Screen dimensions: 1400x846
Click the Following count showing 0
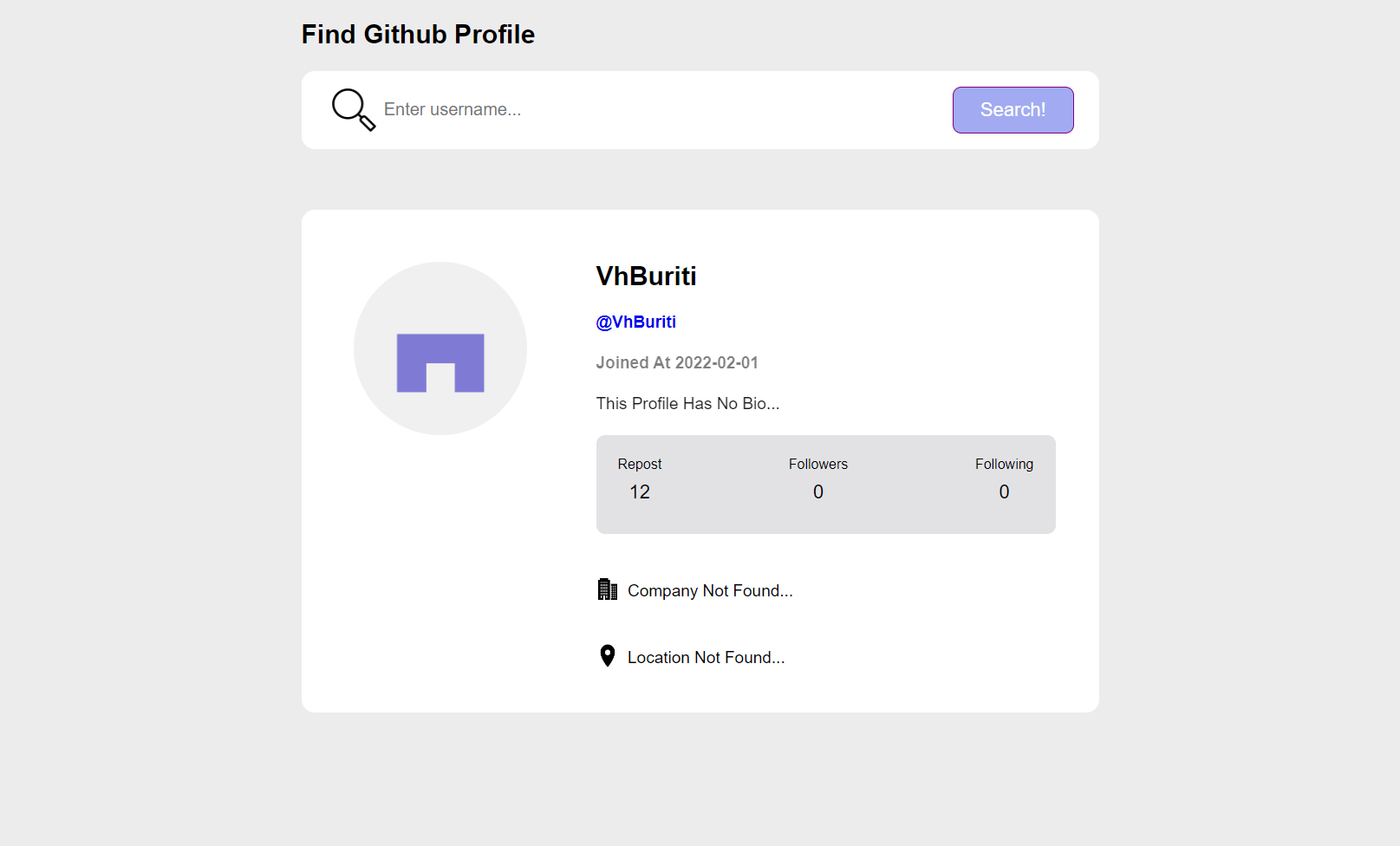1003,491
